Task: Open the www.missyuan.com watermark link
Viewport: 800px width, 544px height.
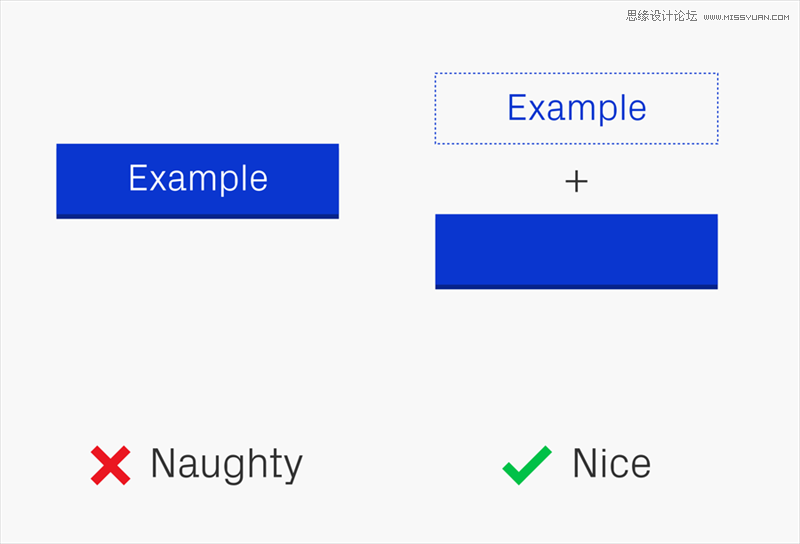Action: pyautogui.click(x=746, y=17)
